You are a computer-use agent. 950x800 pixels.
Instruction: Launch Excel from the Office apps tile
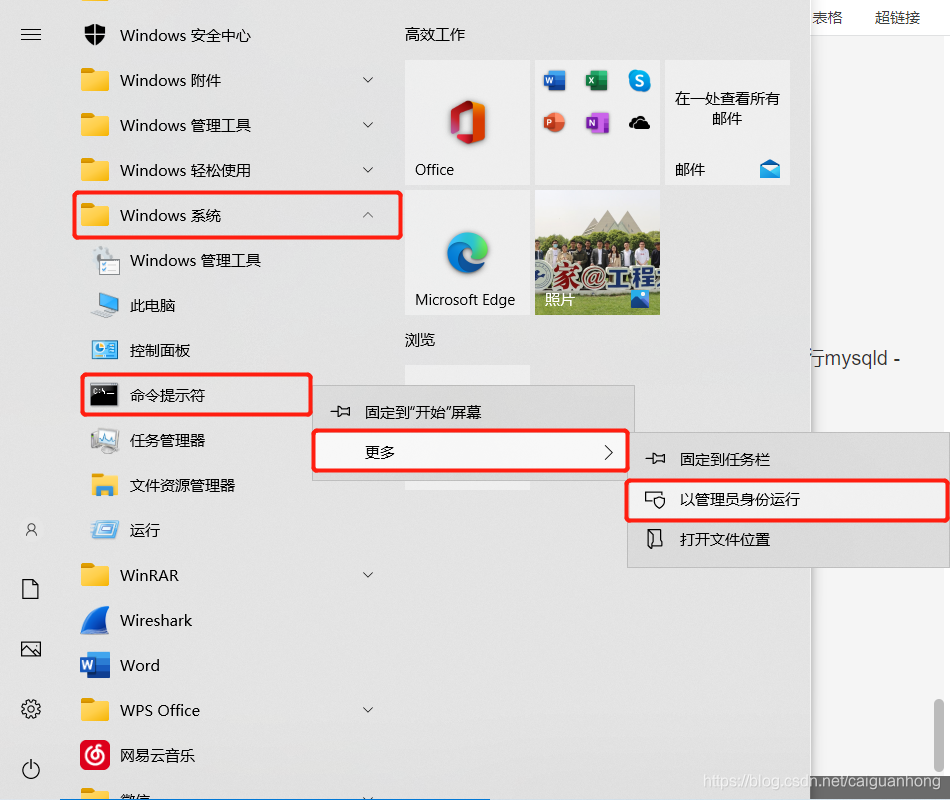pyautogui.click(x=597, y=81)
